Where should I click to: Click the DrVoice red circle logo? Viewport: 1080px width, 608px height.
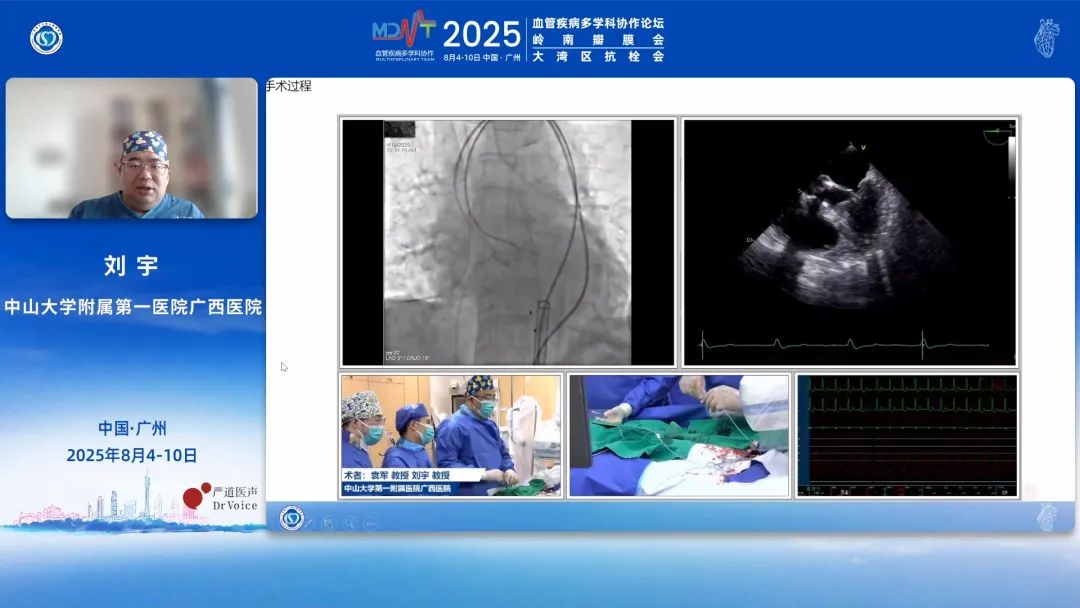pyautogui.click(x=194, y=497)
